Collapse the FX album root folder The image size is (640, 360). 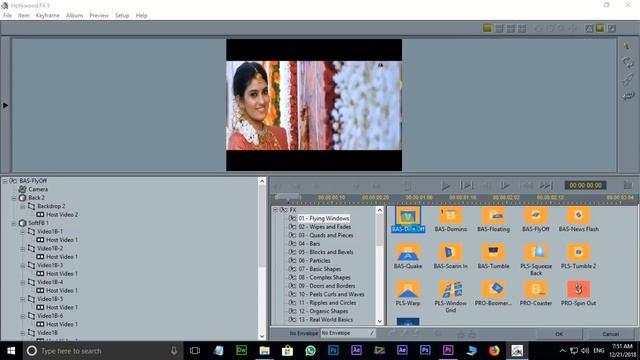coord(276,210)
